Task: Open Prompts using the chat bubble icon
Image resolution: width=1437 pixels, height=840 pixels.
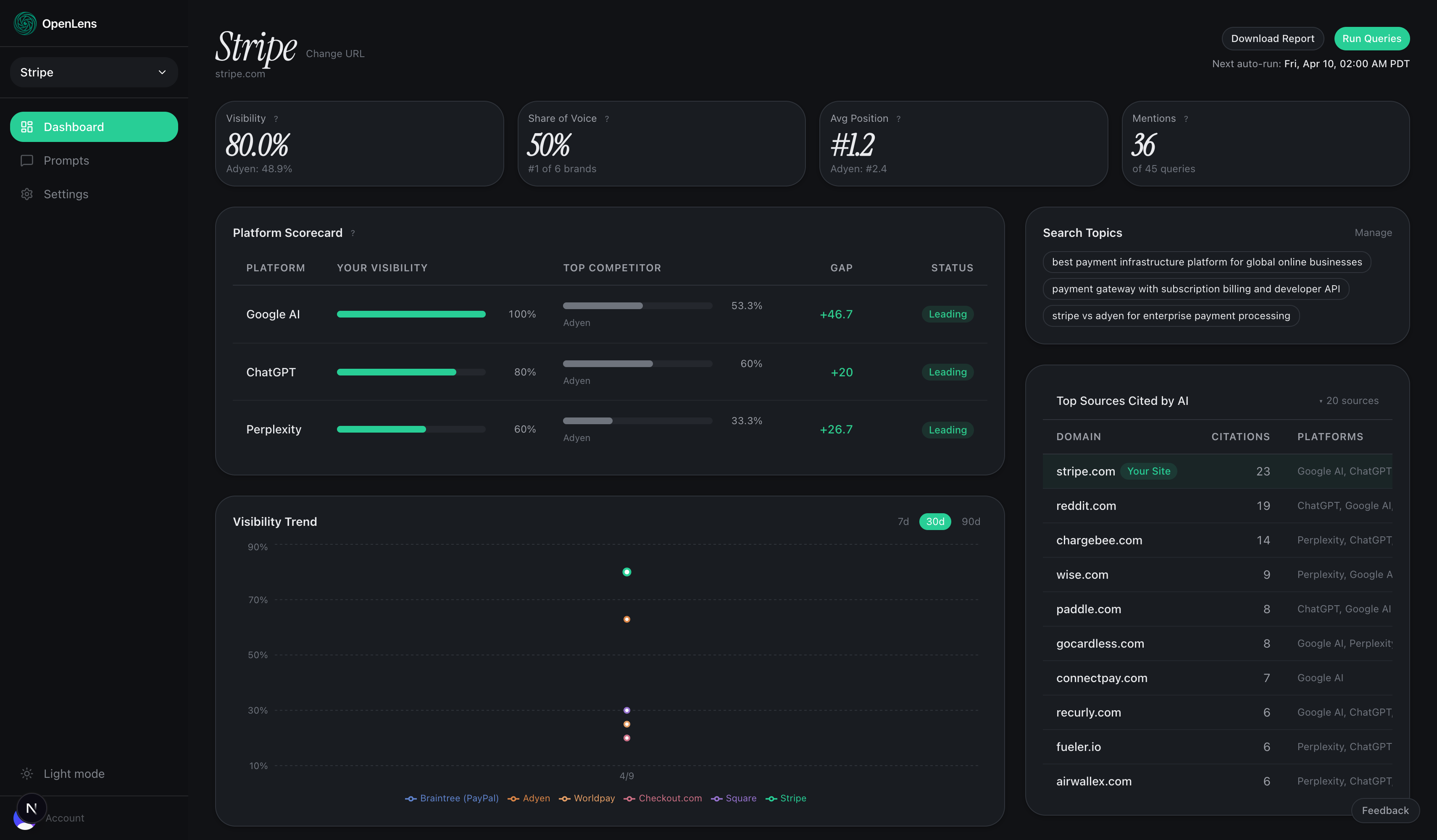Action: [27, 161]
